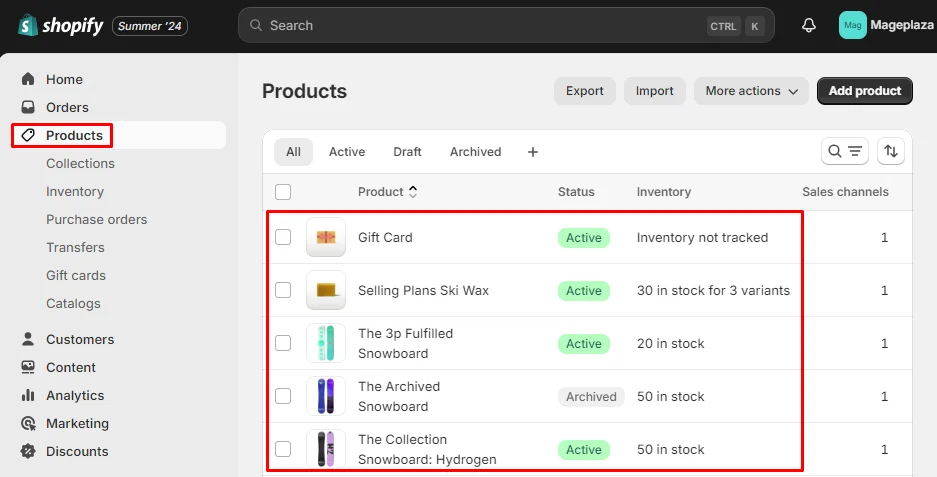Add a new view with plus
The height and width of the screenshot is (477, 937).
coord(532,152)
